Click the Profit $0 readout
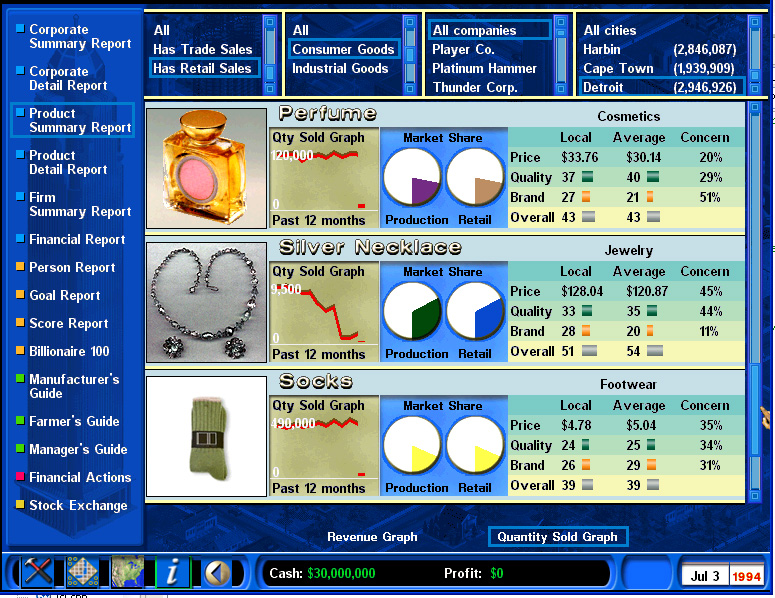775x598 pixels. 474,573
